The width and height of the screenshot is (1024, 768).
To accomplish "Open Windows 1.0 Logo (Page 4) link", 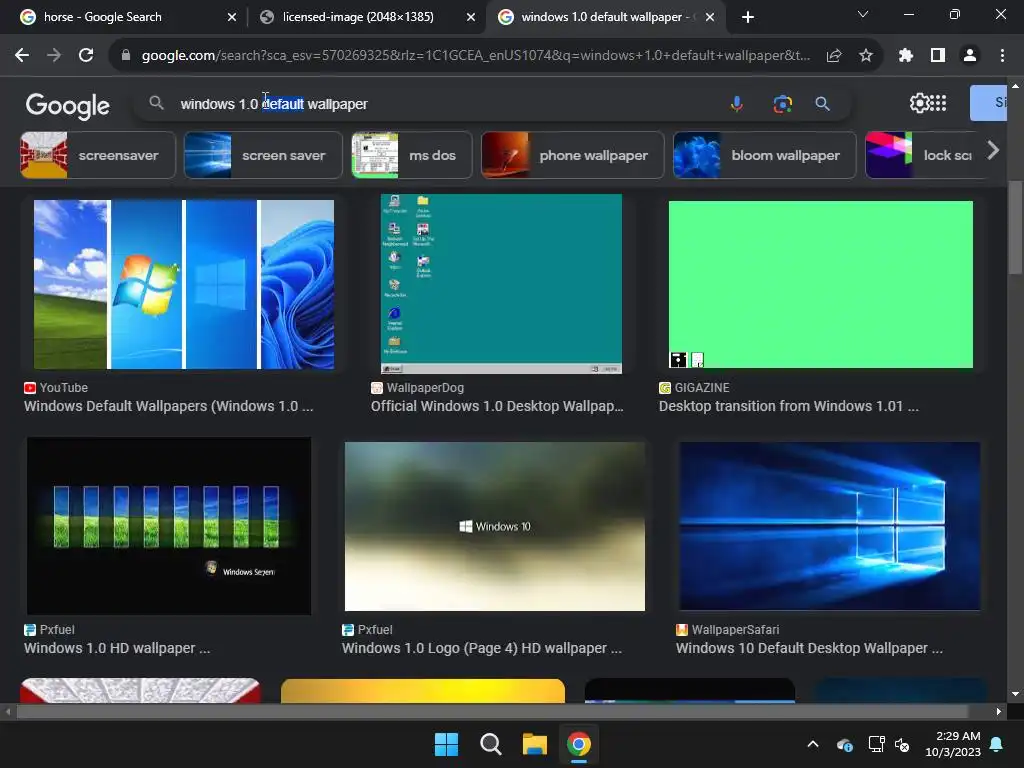I will point(482,648).
